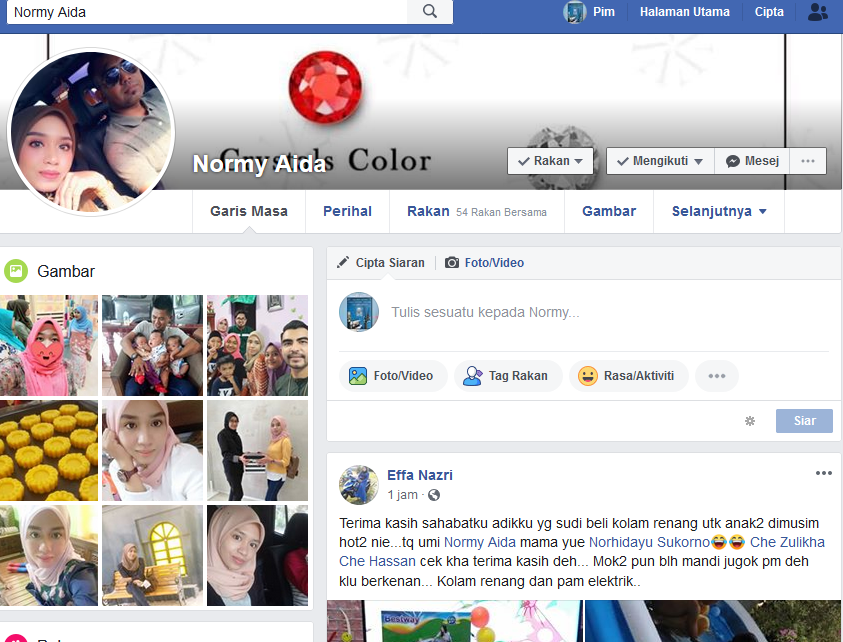Screen dimensions: 843x642
Task: Click the search magnifier icon
Action: [430, 12]
